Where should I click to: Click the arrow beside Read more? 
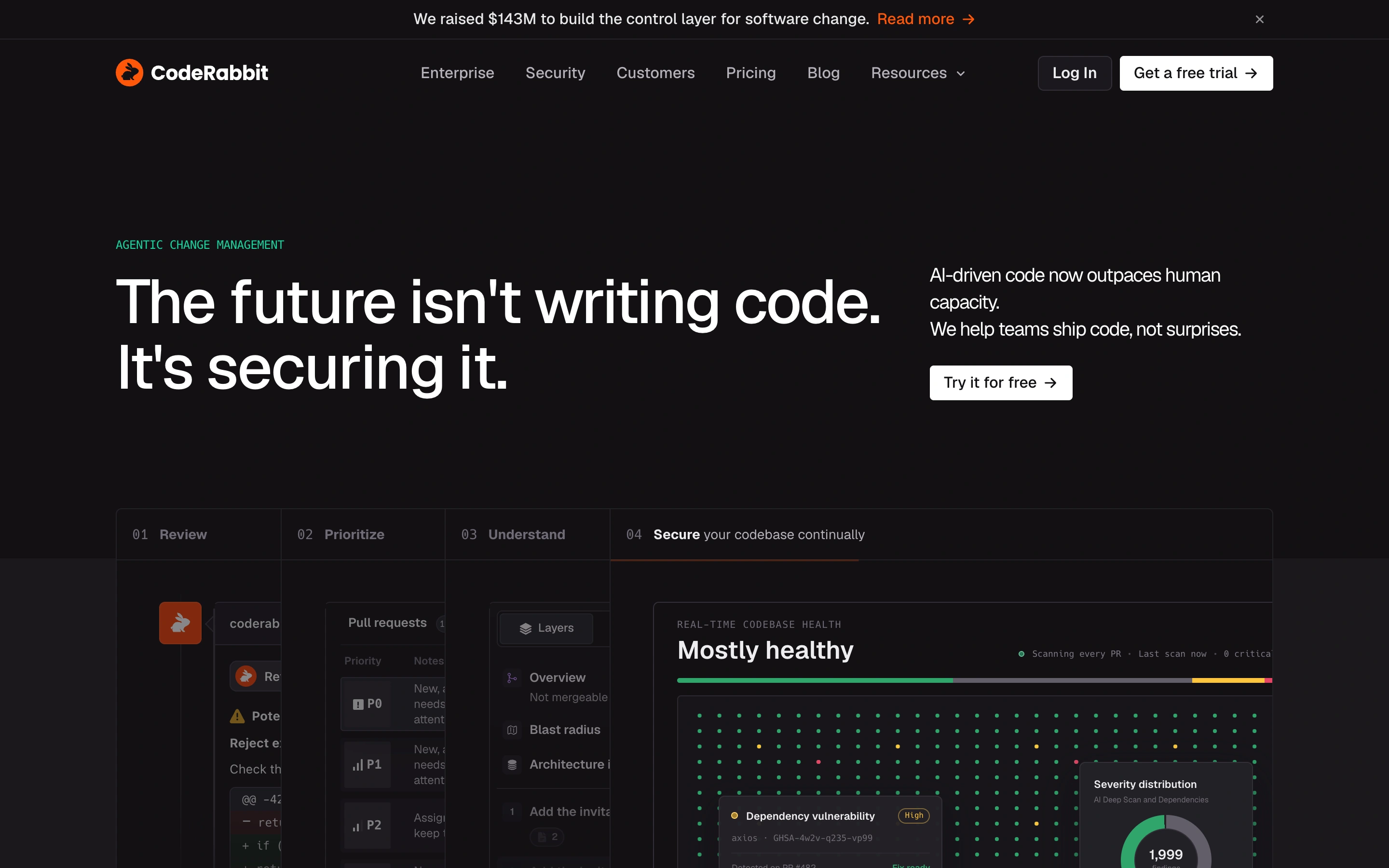tap(969, 19)
